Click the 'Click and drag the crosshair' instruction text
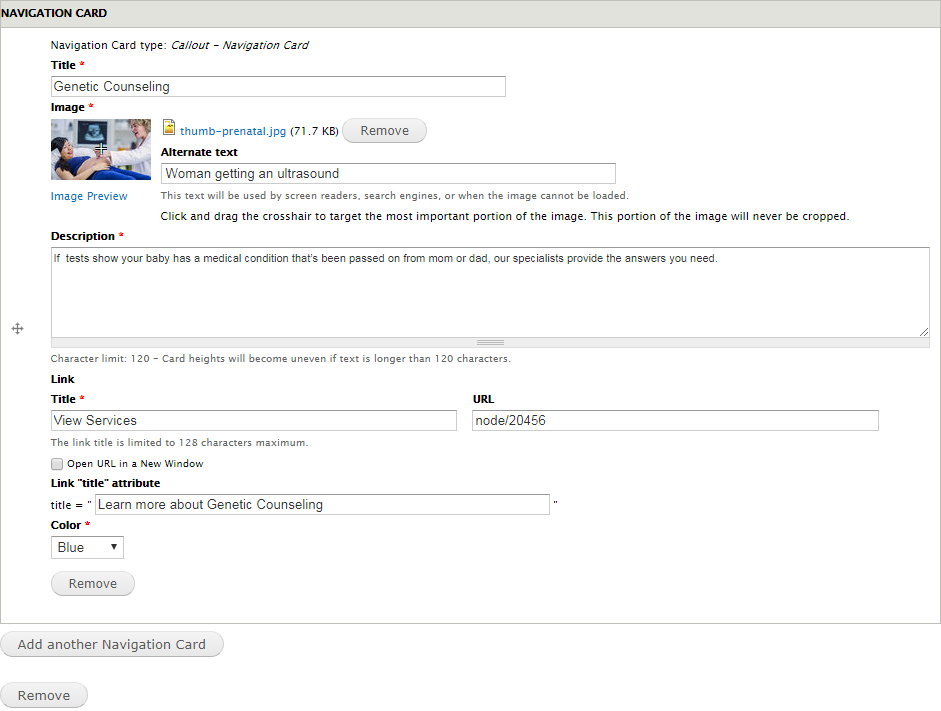The image size is (941, 711). point(505,216)
